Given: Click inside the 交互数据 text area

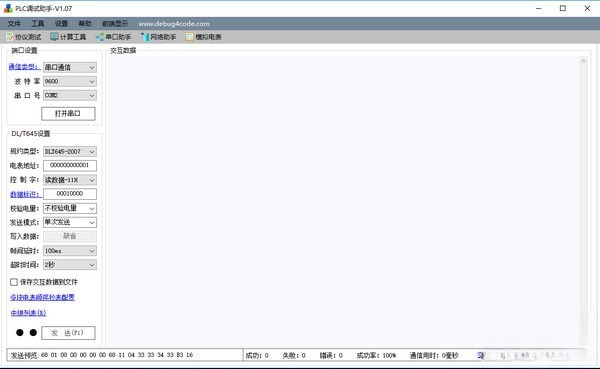Looking at the screenshot, I should [x=343, y=201].
